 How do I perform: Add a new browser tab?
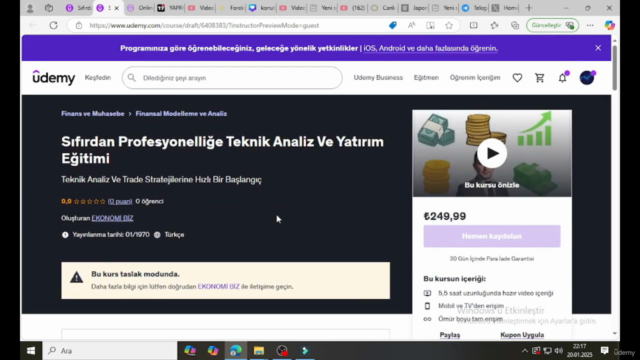pos(529,8)
